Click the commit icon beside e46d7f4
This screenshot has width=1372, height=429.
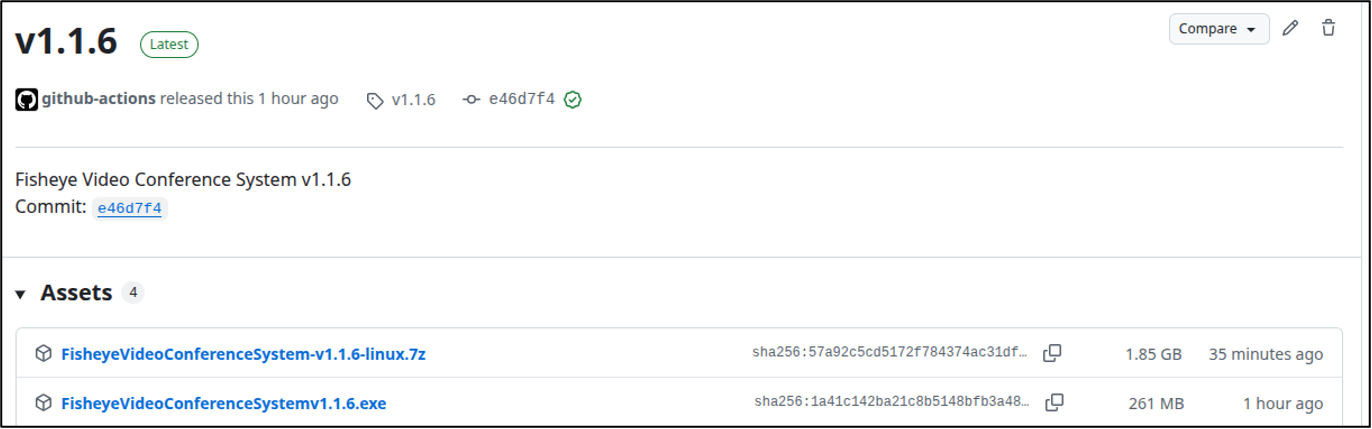pyautogui.click(x=472, y=100)
